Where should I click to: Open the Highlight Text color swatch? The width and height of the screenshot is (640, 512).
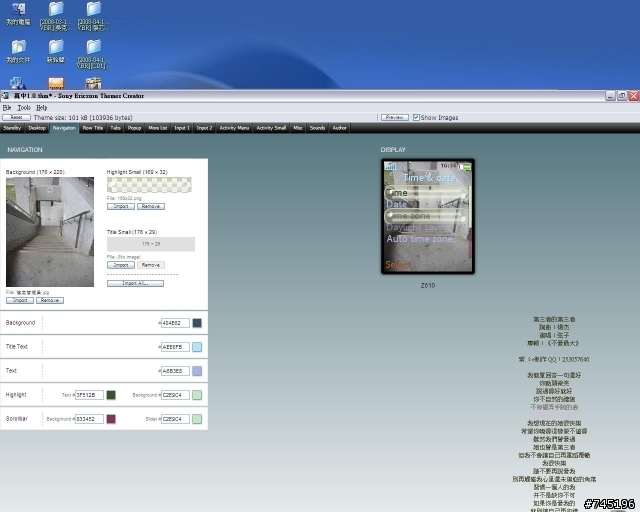(x=111, y=395)
